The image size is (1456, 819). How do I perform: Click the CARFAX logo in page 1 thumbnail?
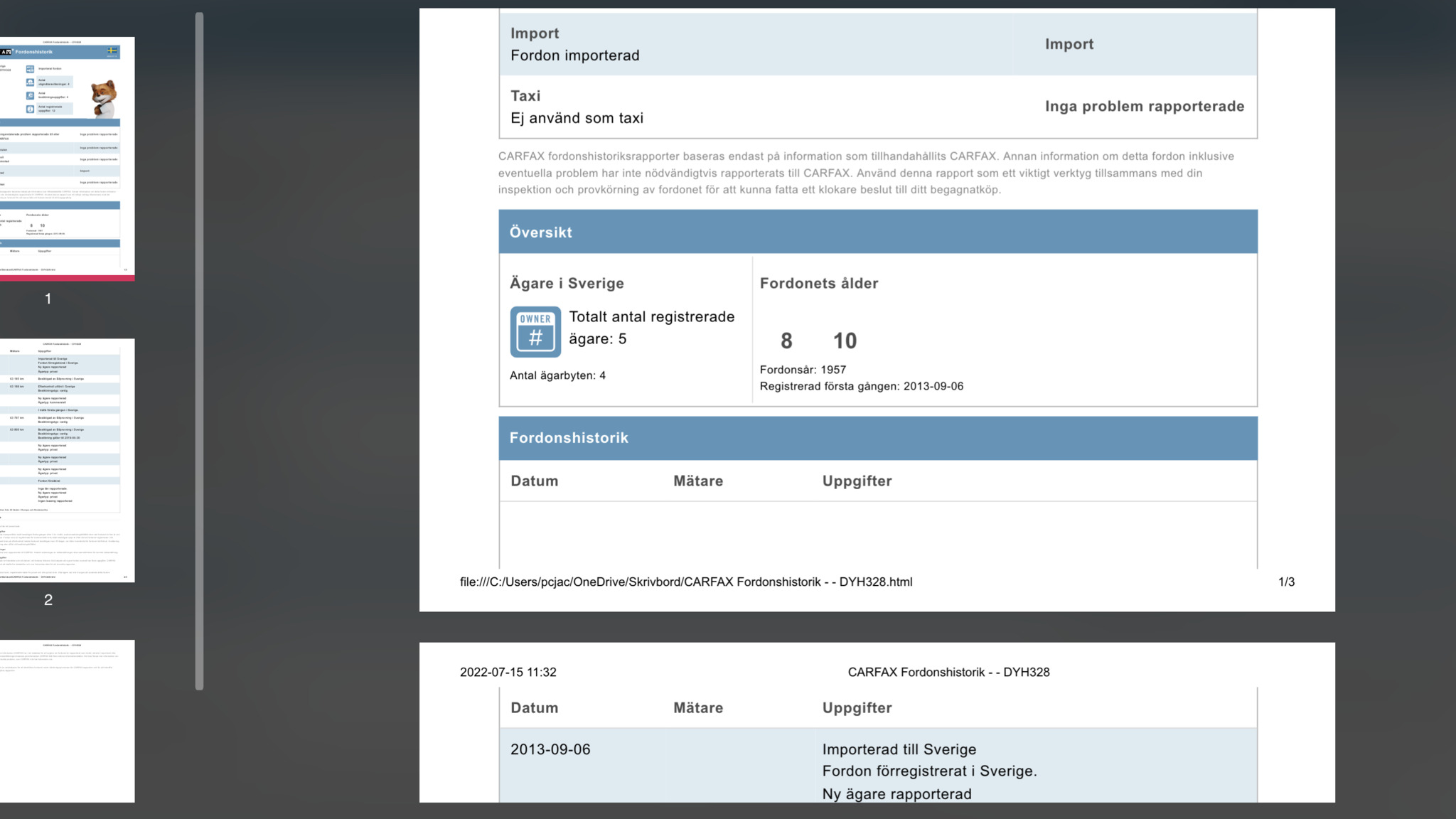coord(6,52)
